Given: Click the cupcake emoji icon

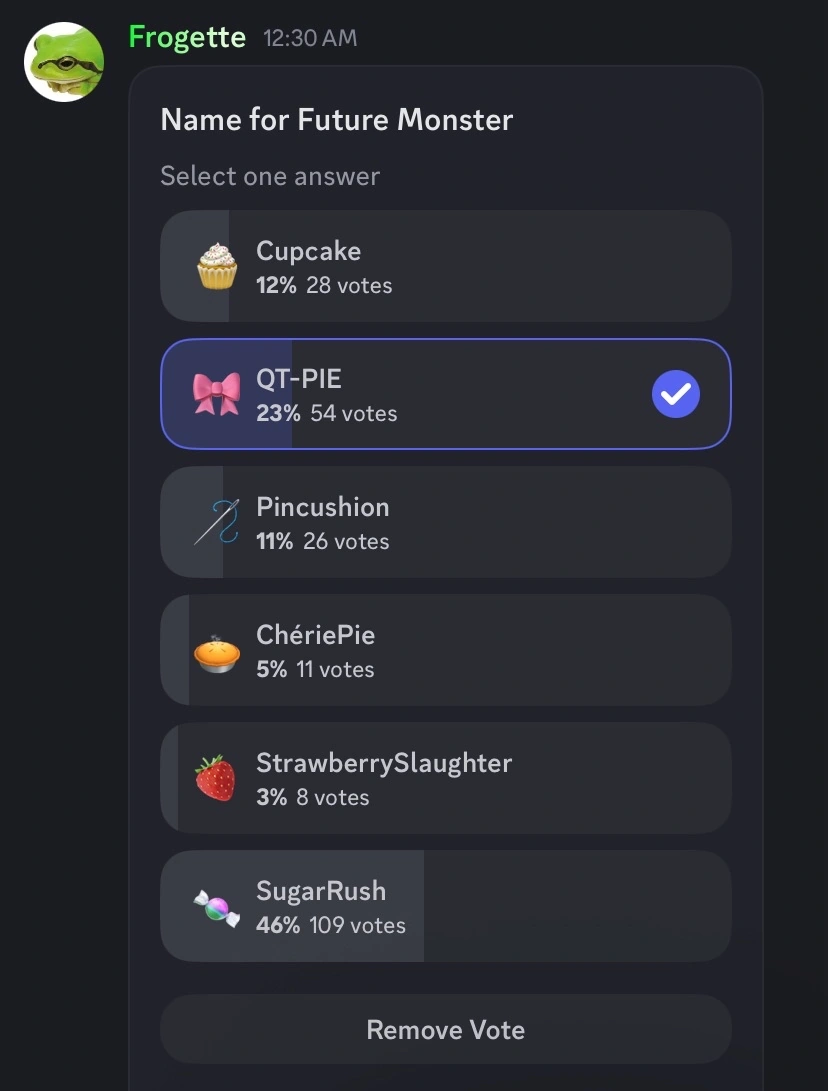Looking at the screenshot, I should click(217, 267).
